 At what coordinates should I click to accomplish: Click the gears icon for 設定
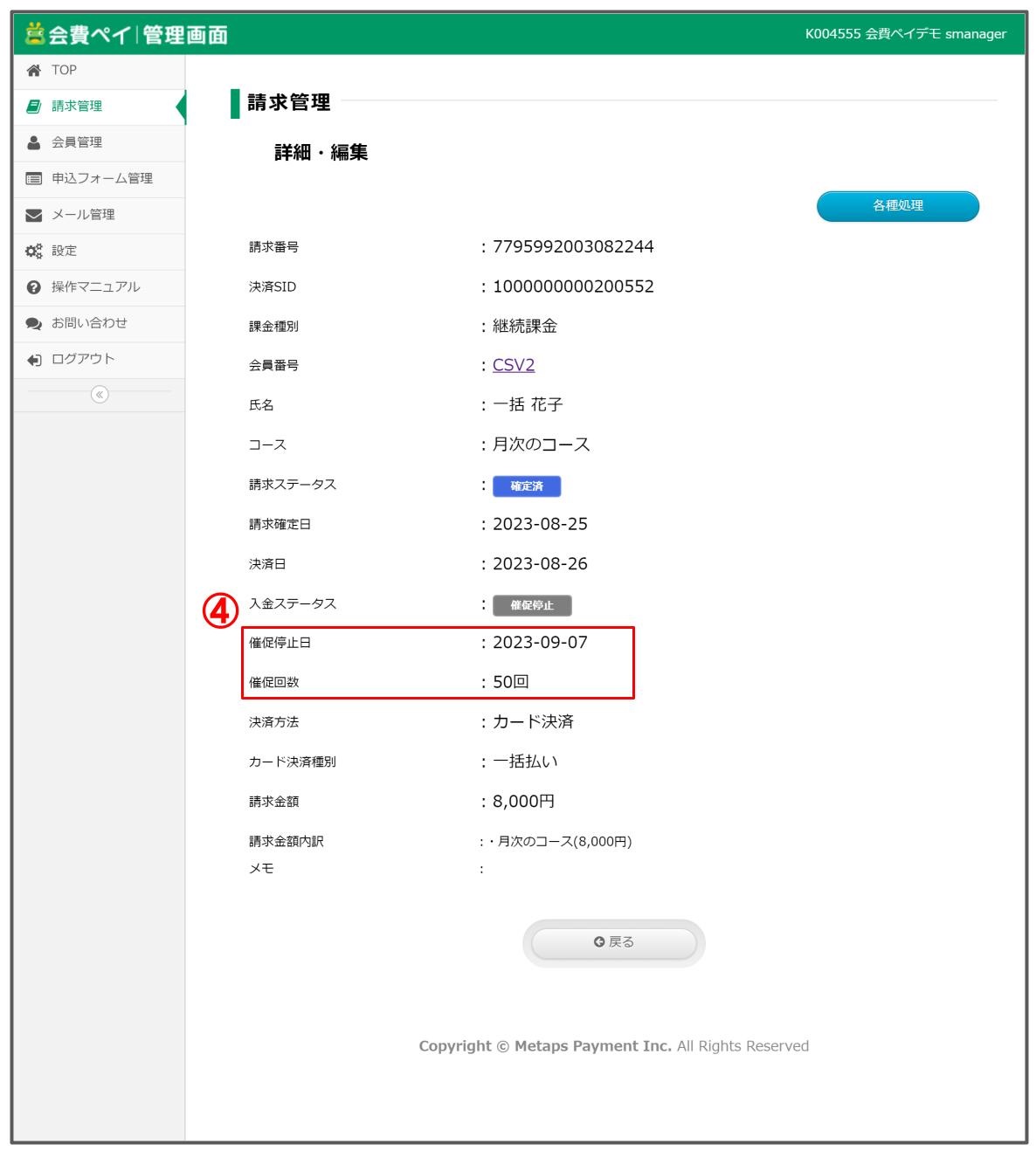[x=34, y=252]
